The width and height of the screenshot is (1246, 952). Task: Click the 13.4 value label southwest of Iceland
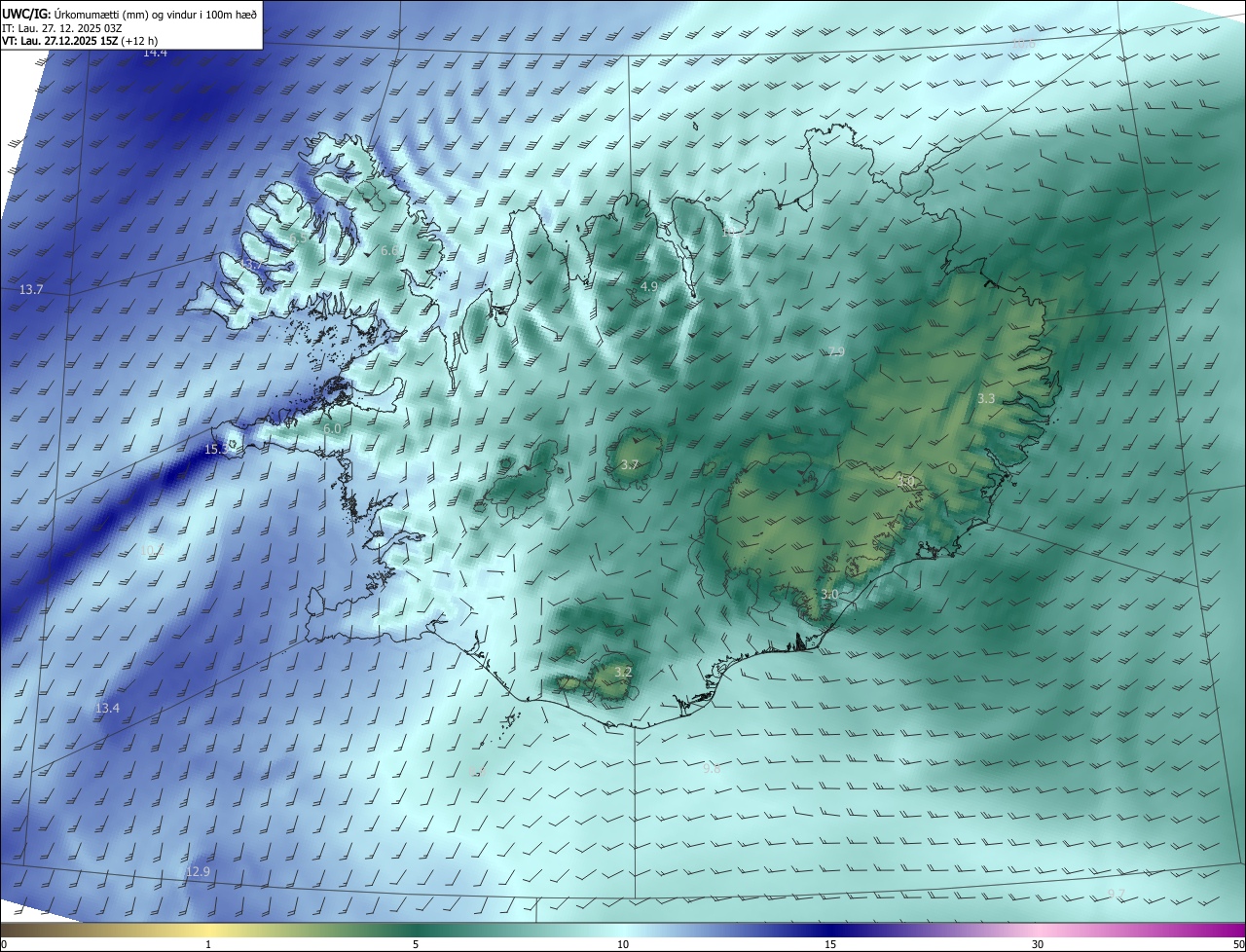pos(107,709)
